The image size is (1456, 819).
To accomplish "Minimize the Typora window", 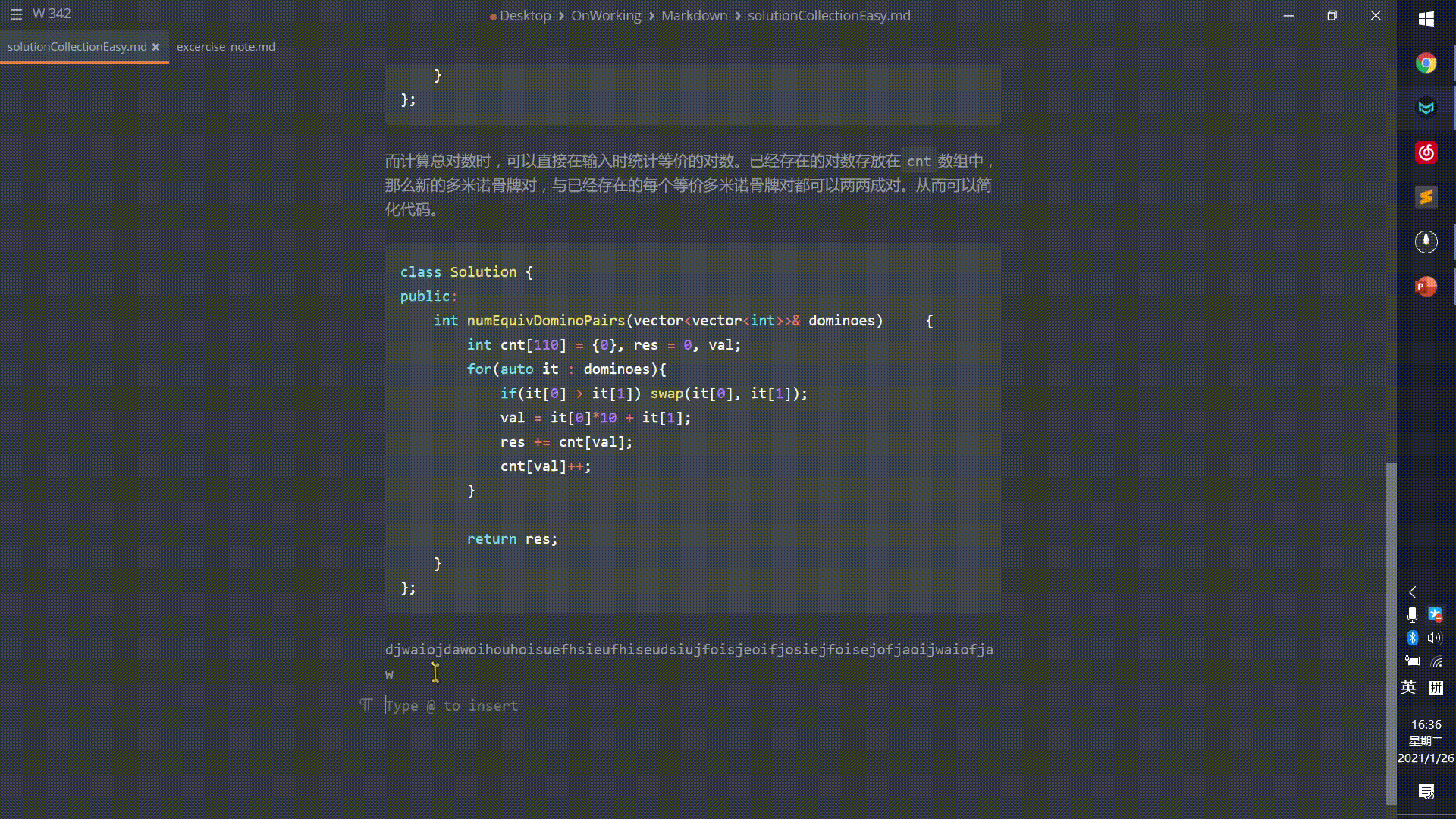I will [x=1288, y=16].
